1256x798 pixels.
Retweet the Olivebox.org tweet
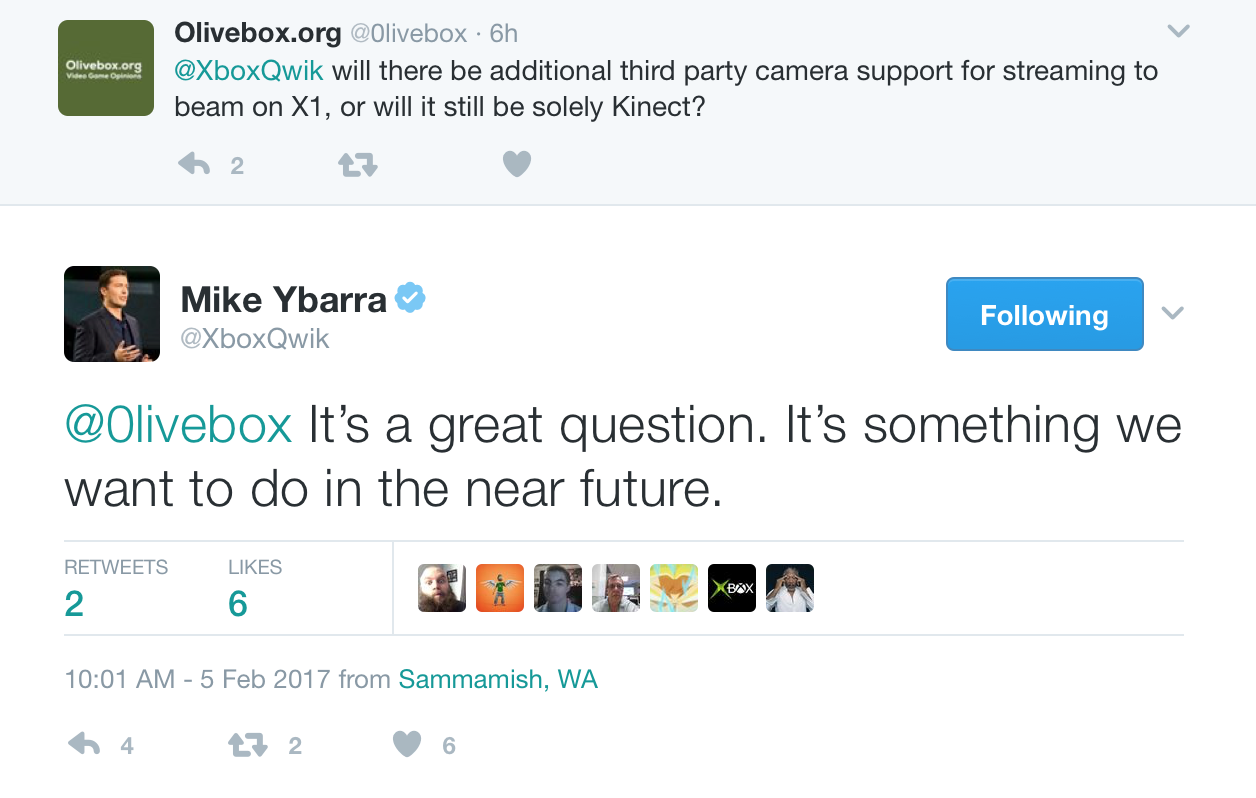(357, 164)
